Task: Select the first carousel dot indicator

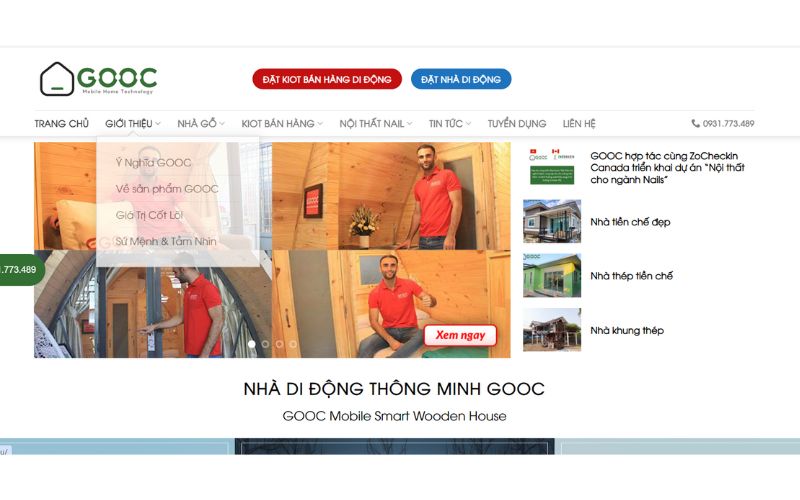Action: pos(252,344)
